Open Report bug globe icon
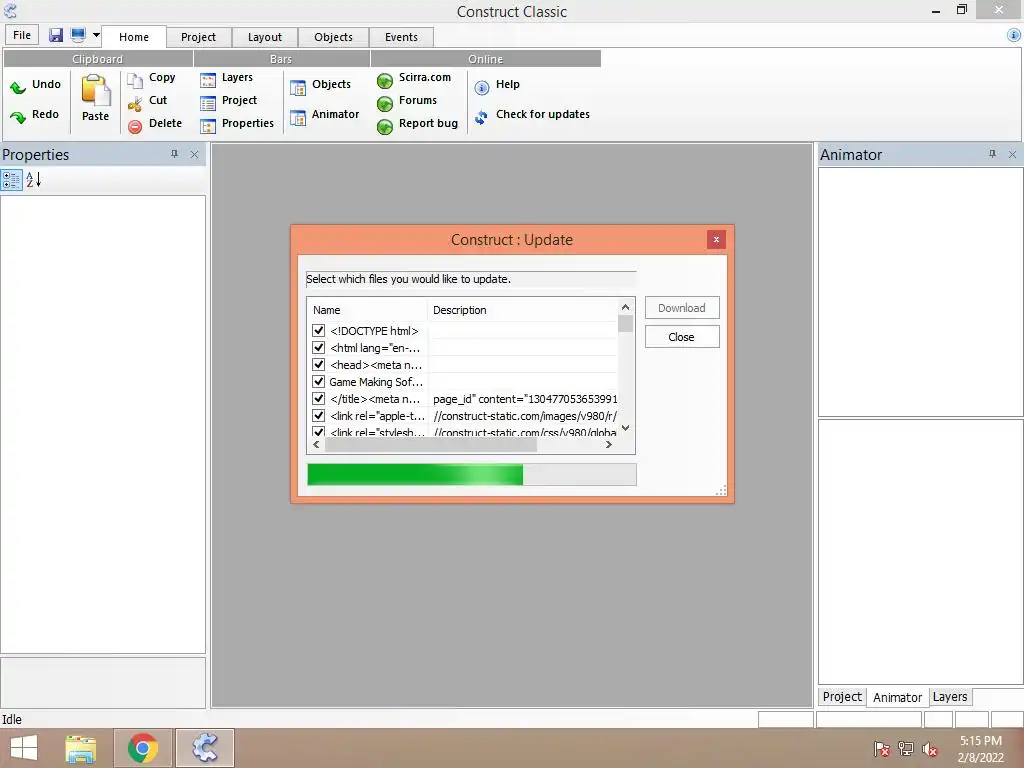 pos(385,126)
